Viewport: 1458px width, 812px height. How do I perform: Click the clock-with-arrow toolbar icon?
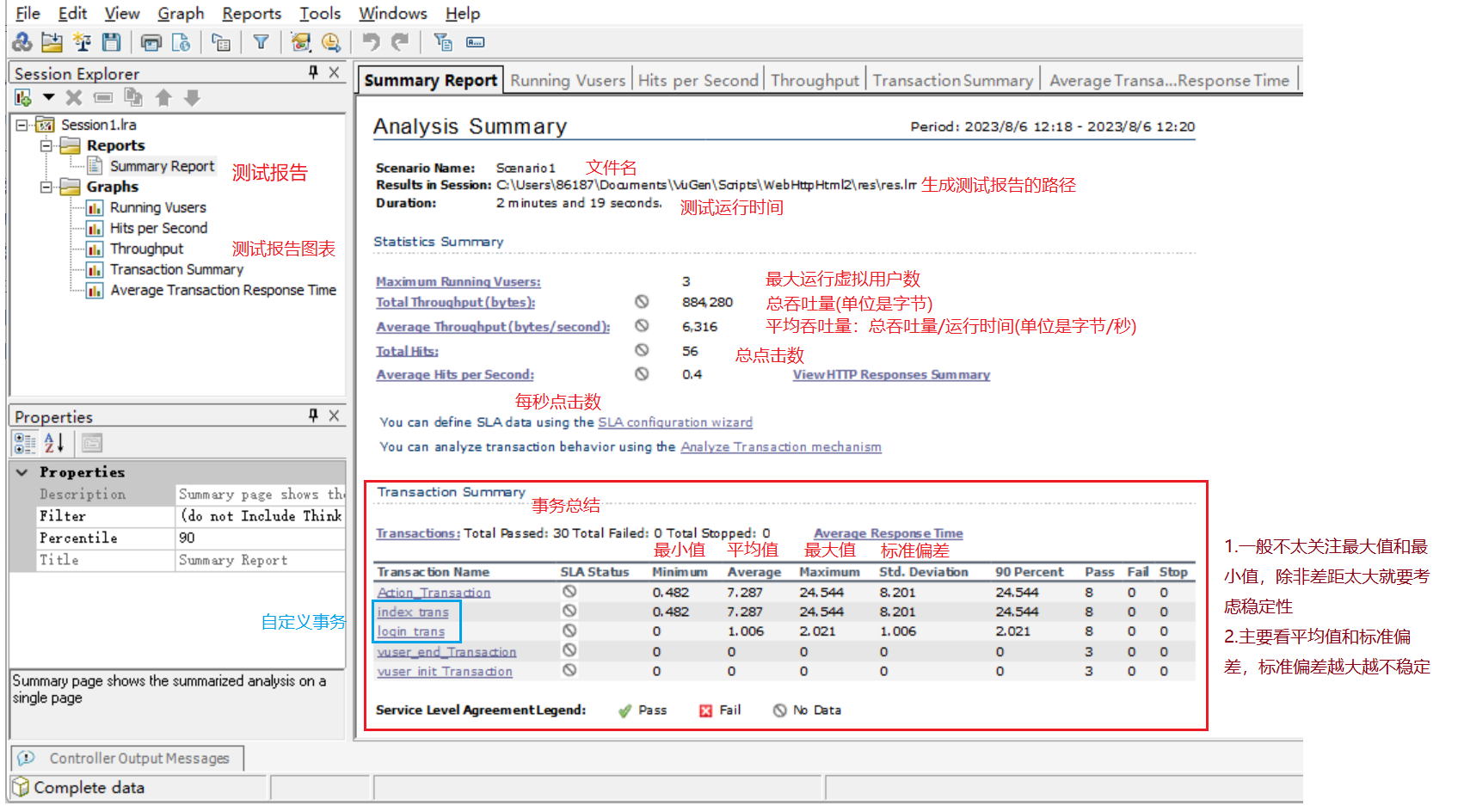pyautogui.click(x=330, y=42)
